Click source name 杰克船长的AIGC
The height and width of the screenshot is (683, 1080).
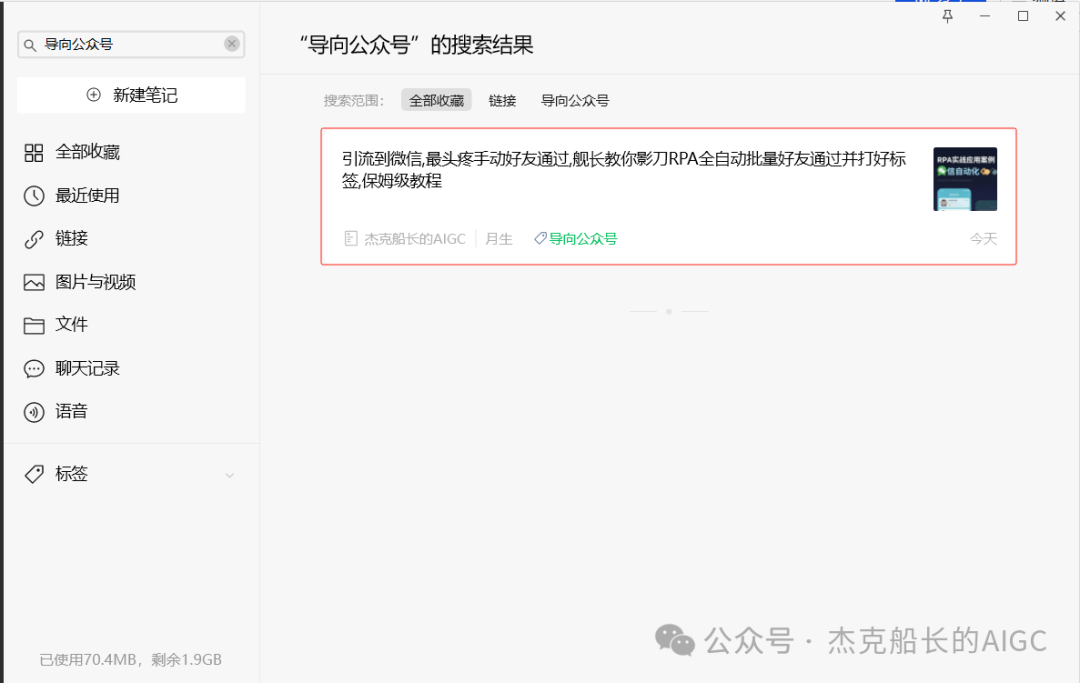[x=415, y=239]
